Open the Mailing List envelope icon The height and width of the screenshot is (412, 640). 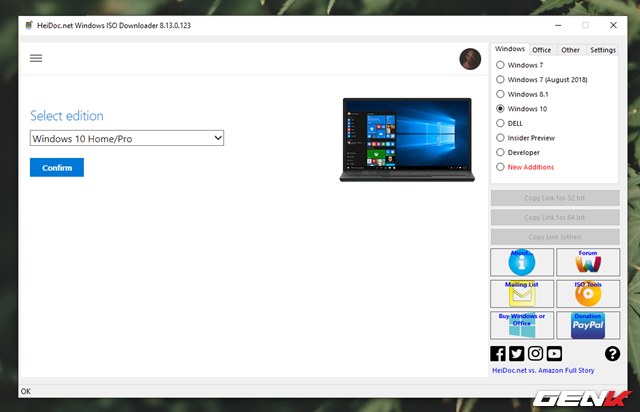point(522,294)
